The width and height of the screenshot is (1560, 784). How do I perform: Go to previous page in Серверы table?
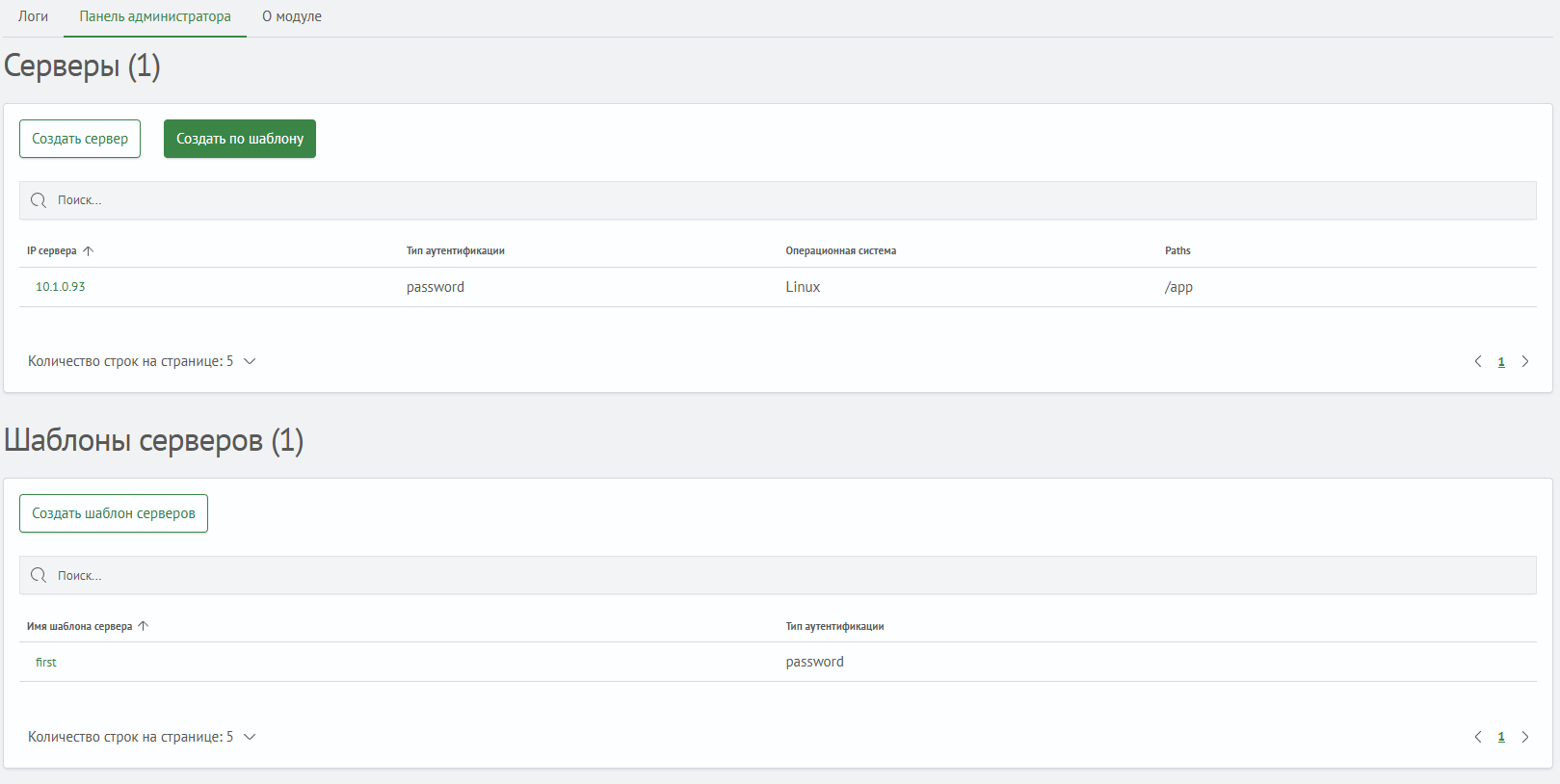tap(1478, 361)
